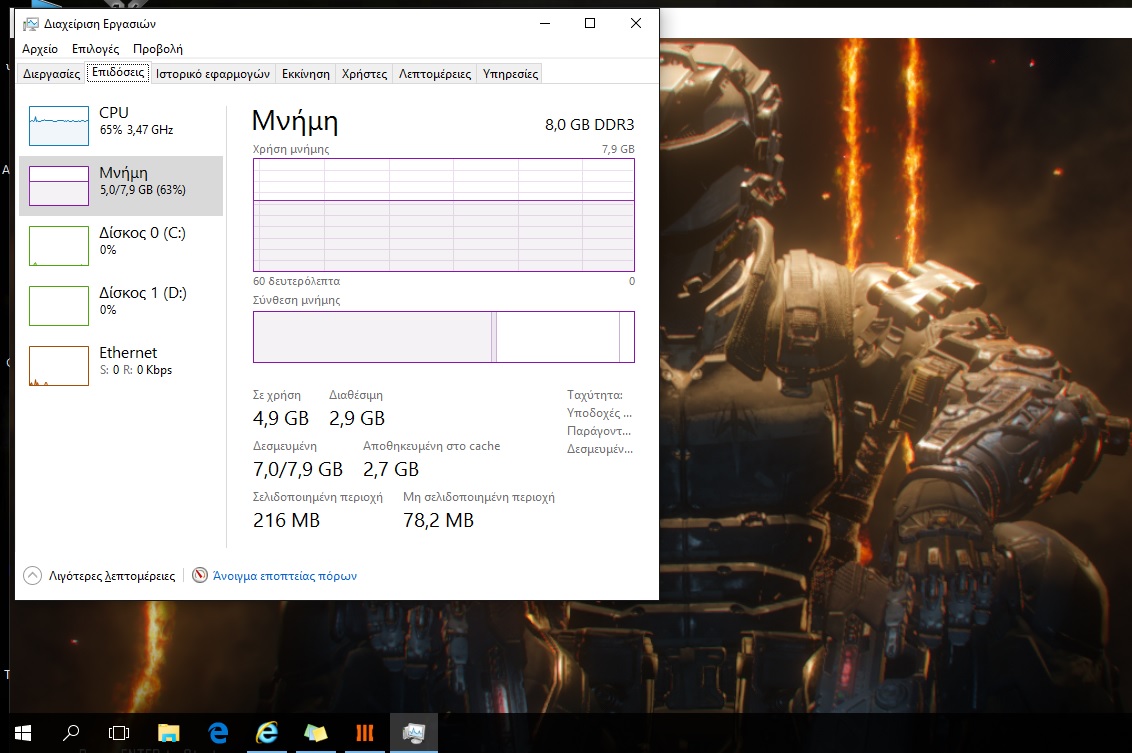Click the '60 δευτερόλεπτα' graph axis label
Screen dimensions: 1132x753
pos(296,281)
